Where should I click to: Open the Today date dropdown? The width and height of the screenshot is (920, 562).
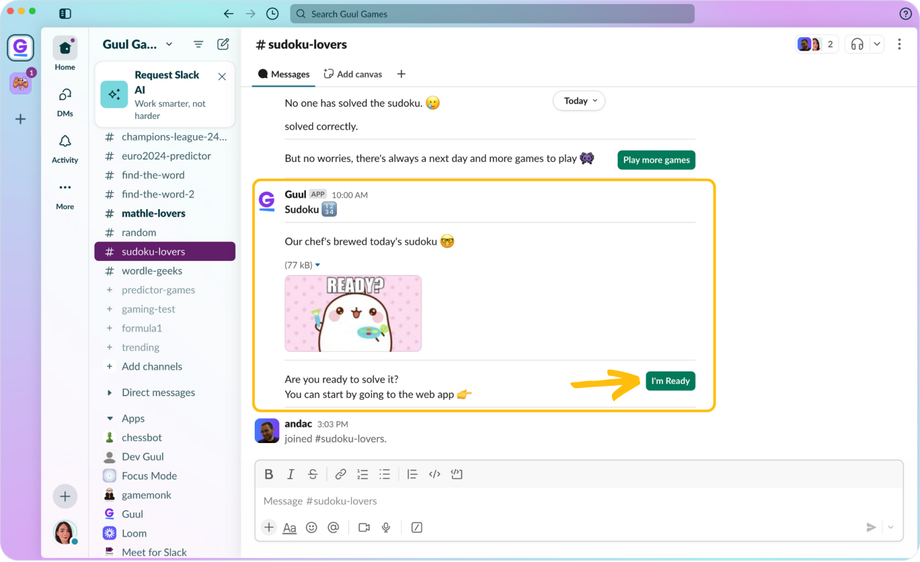[579, 101]
